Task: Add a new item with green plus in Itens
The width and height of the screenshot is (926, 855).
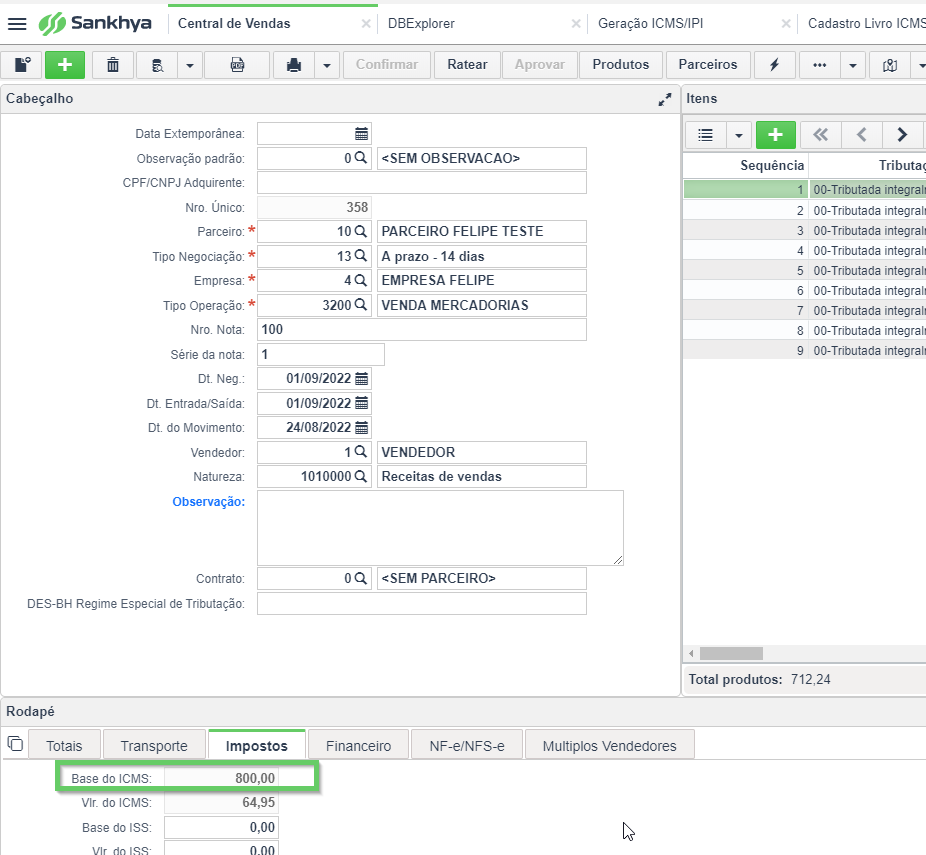Action: click(x=775, y=135)
